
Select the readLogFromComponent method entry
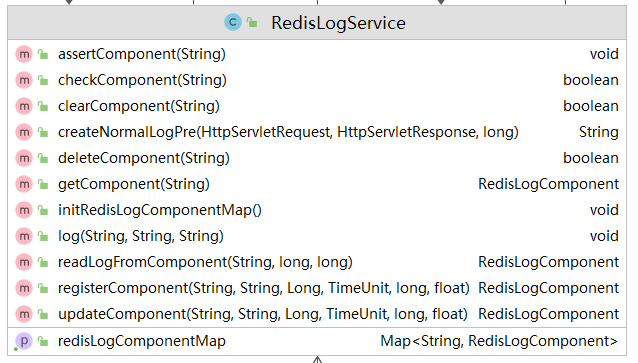pyautogui.click(x=317, y=262)
